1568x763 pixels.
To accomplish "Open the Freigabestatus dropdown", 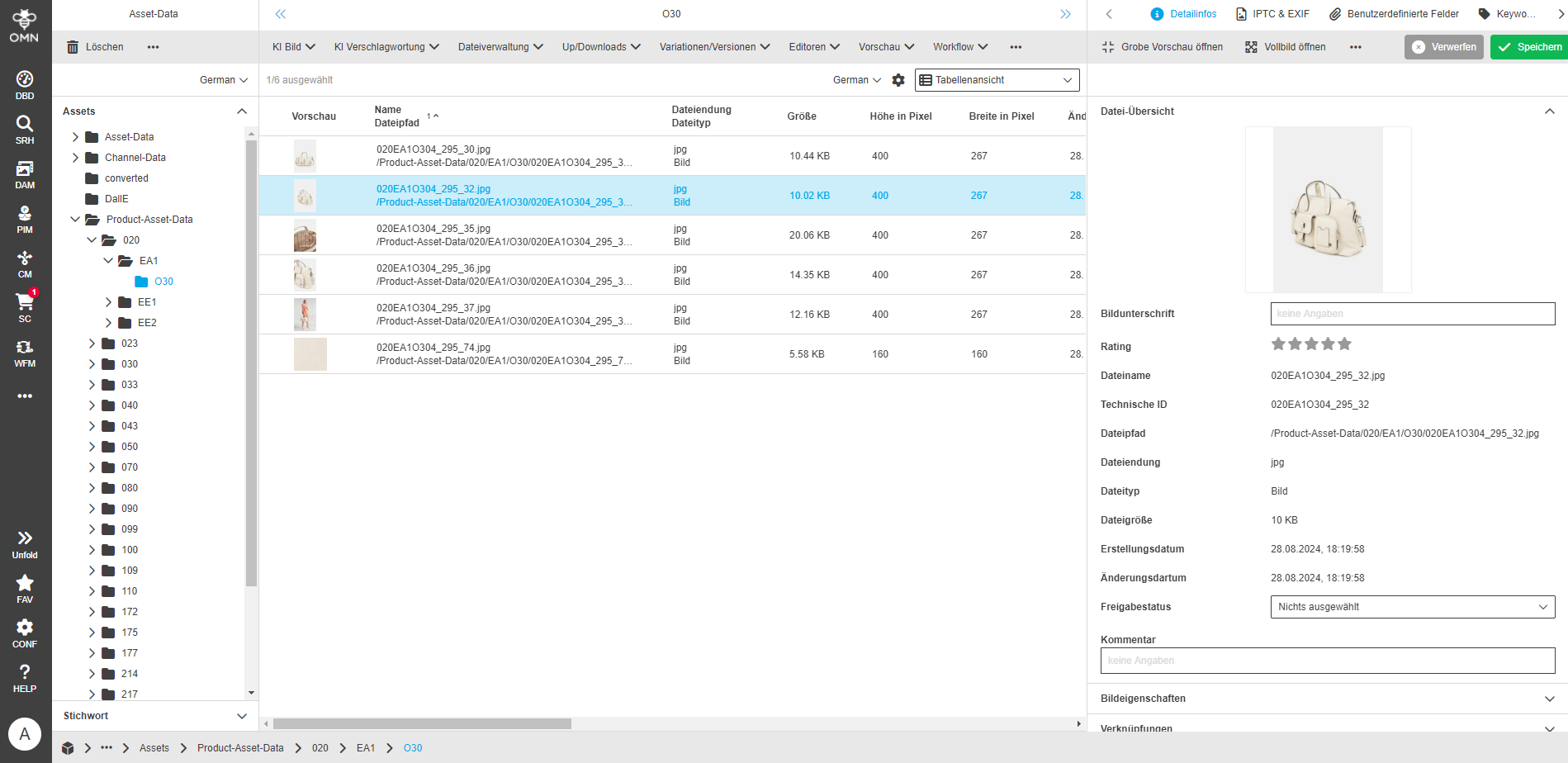I will coord(1412,606).
